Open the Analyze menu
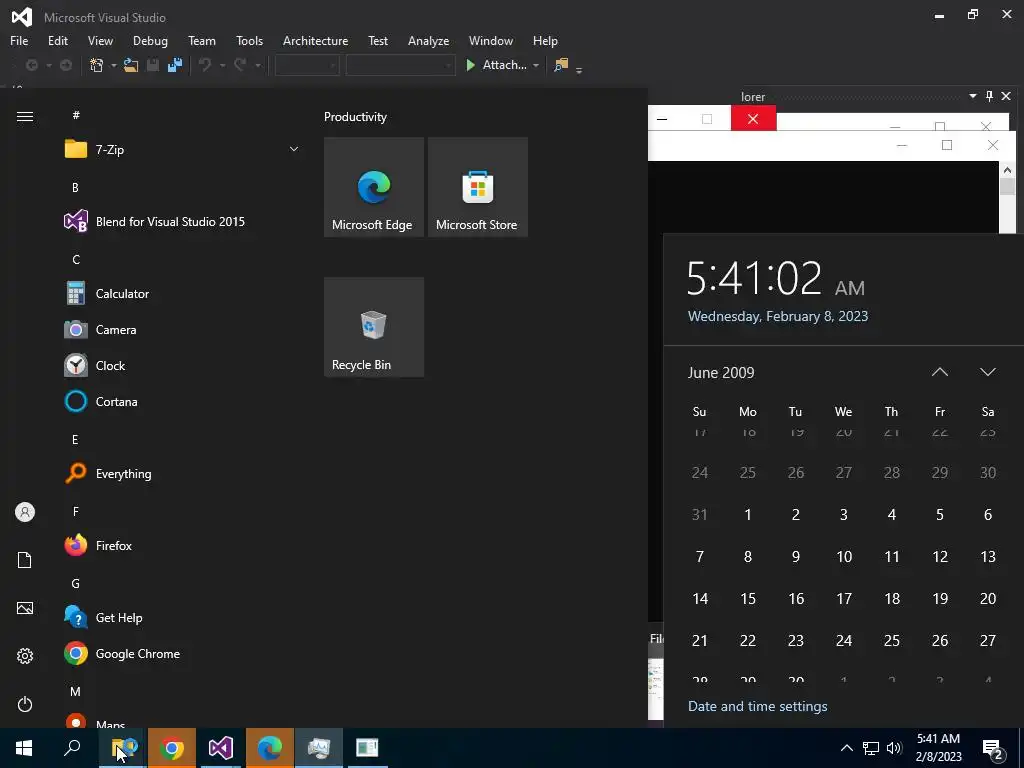The width and height of the screenshot is (1024, 768). pos(428,40)
